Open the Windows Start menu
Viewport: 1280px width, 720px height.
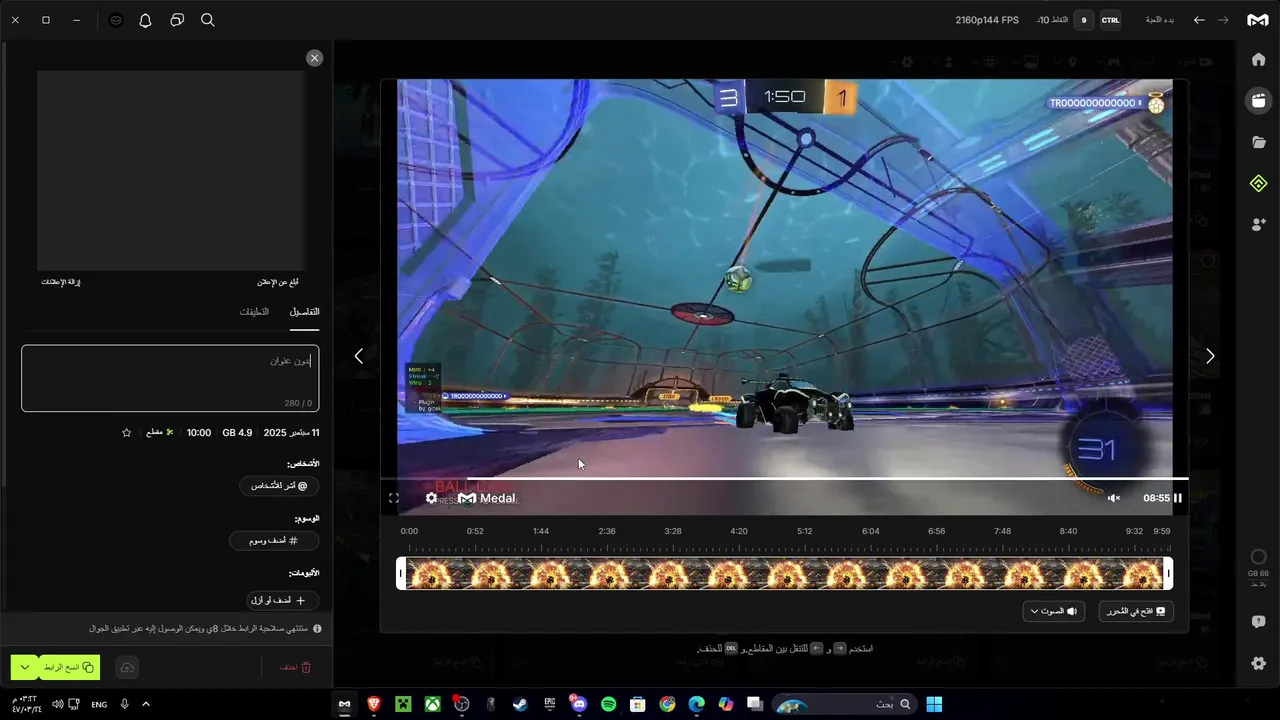934,704
